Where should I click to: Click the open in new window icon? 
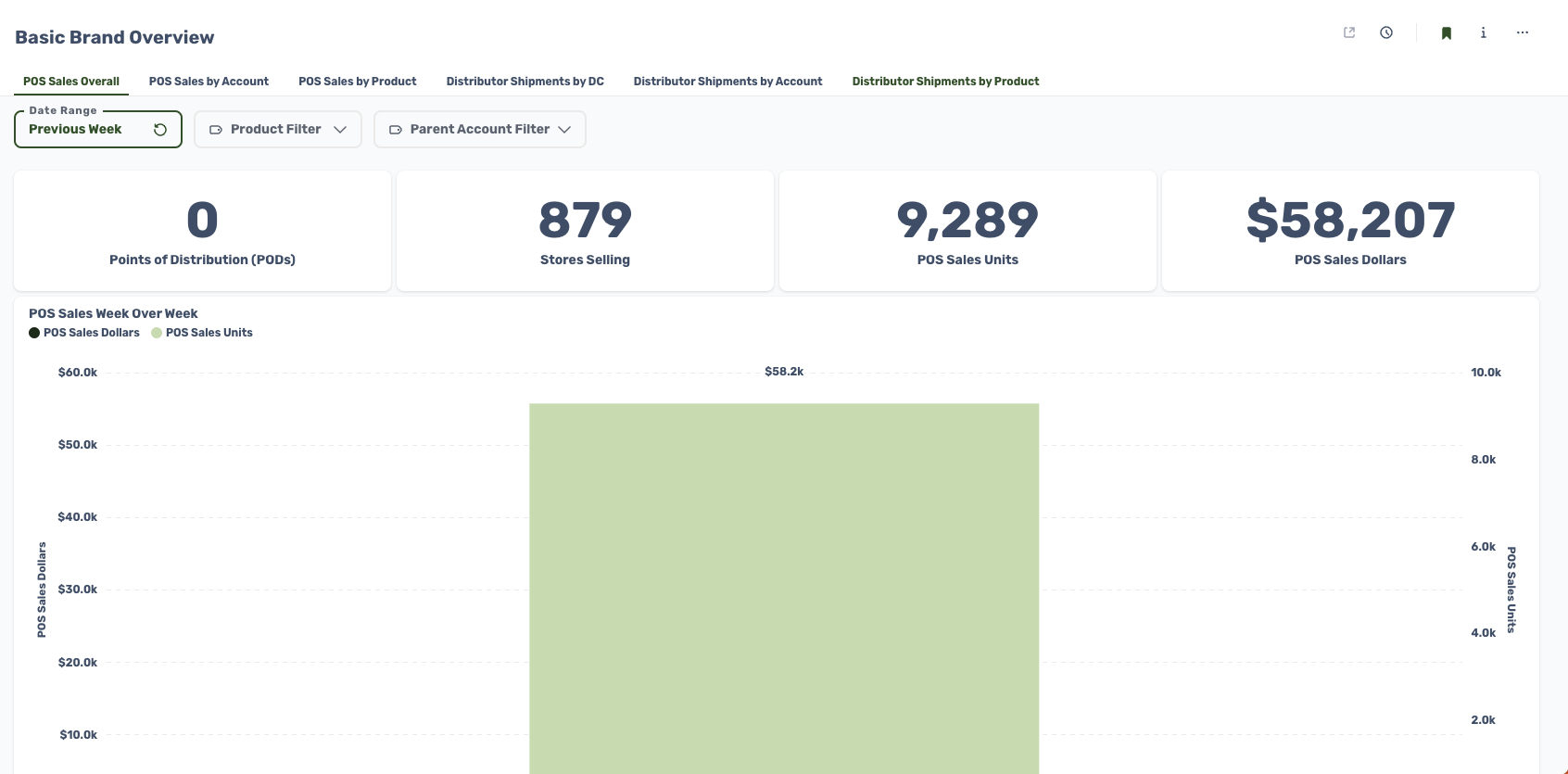1349,32
